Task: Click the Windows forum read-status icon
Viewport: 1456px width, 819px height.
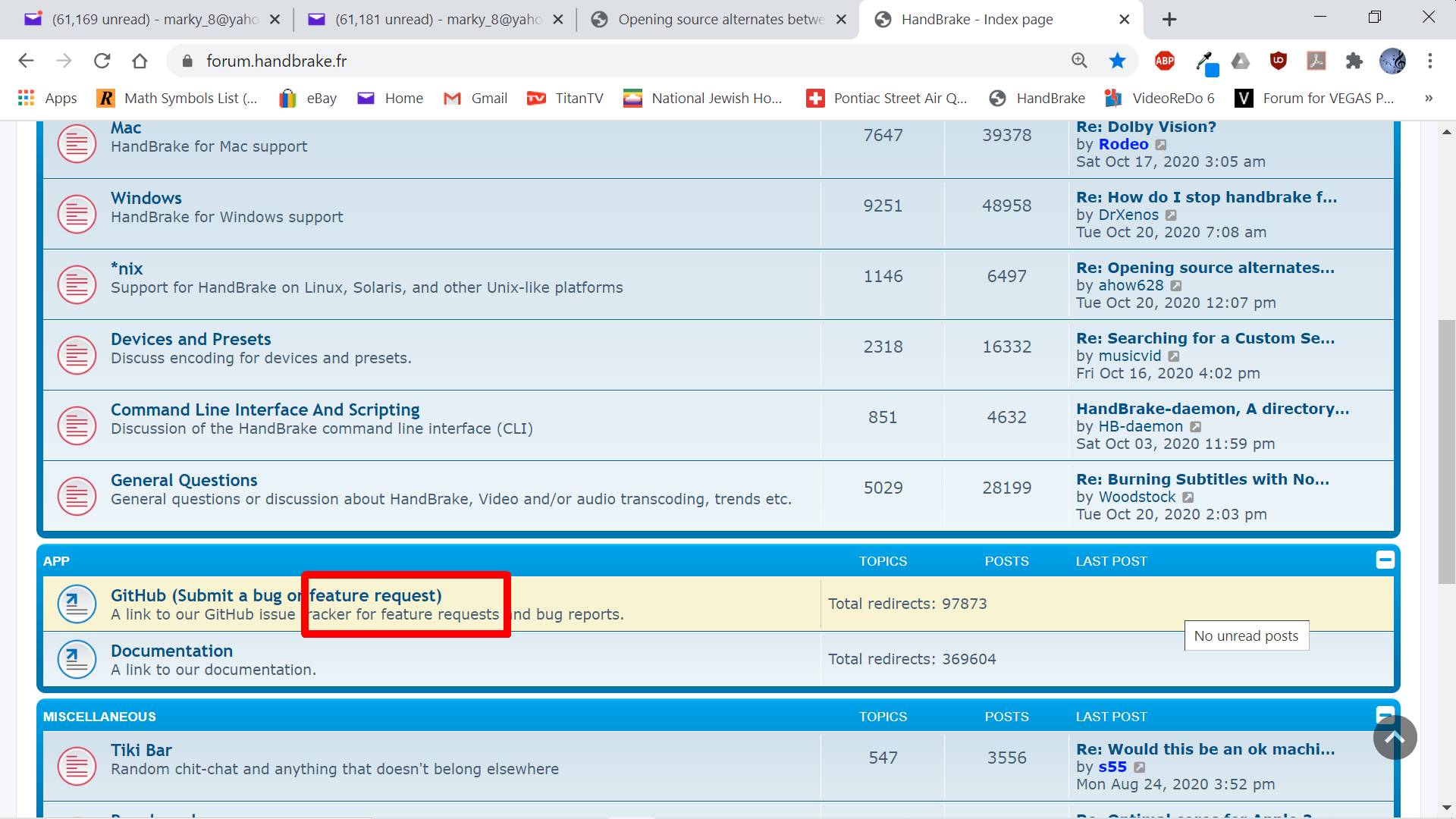Action: coord(77,214)
